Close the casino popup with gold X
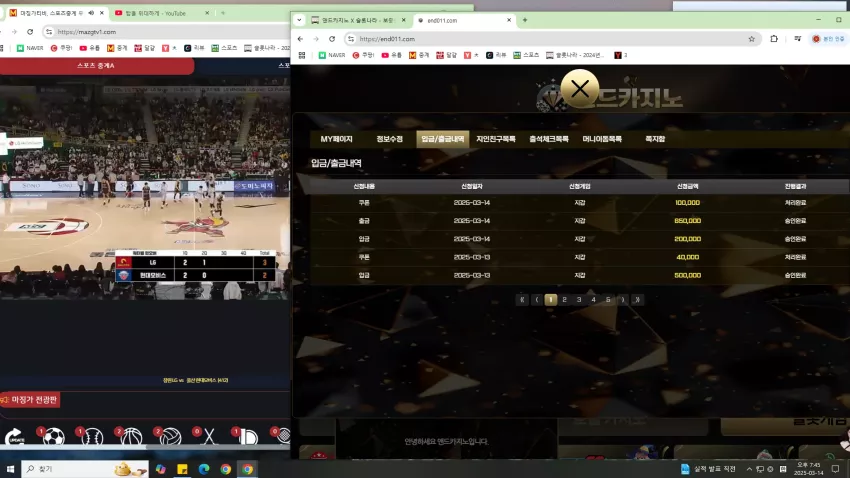850x478 pixels. [579, 89]
